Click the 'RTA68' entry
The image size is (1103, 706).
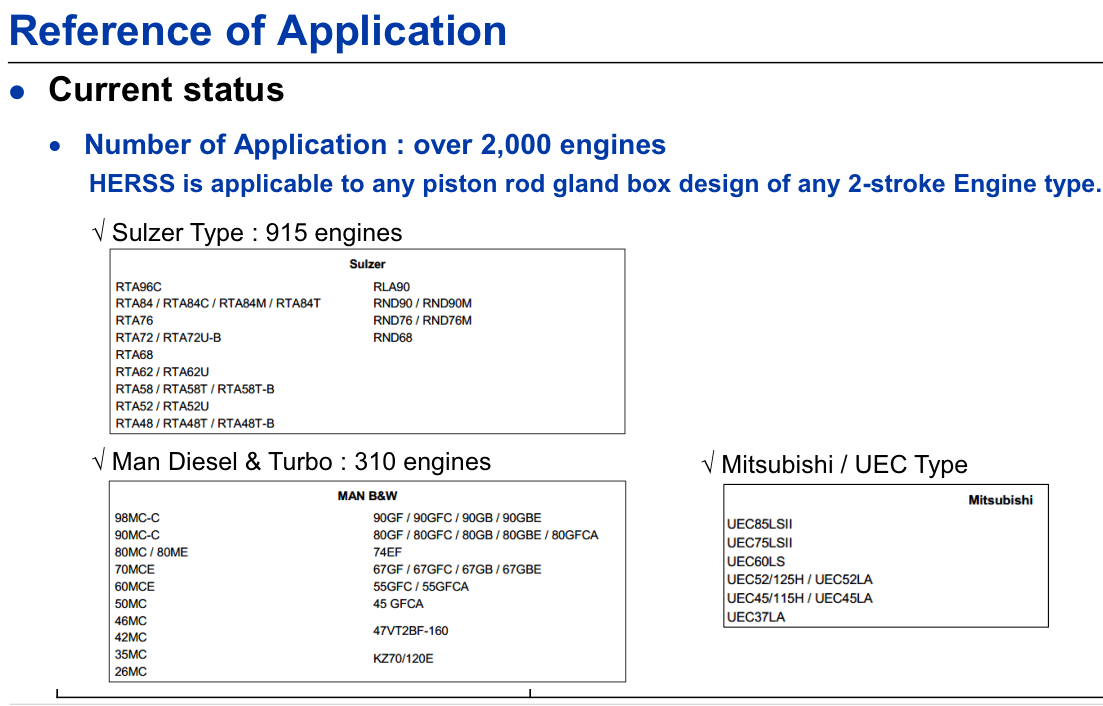pos(134,355)
